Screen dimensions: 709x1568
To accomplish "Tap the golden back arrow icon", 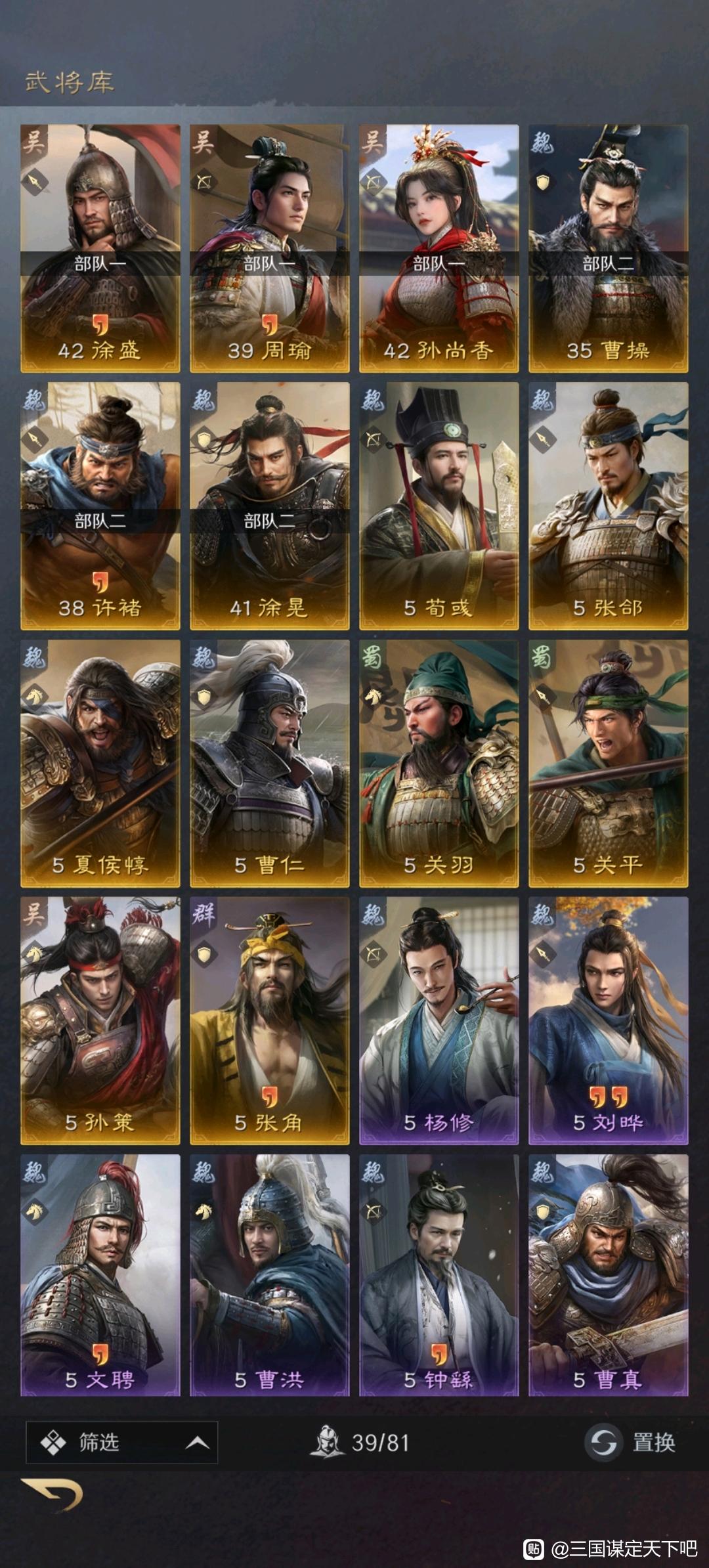I will [x=53, y=1494].
